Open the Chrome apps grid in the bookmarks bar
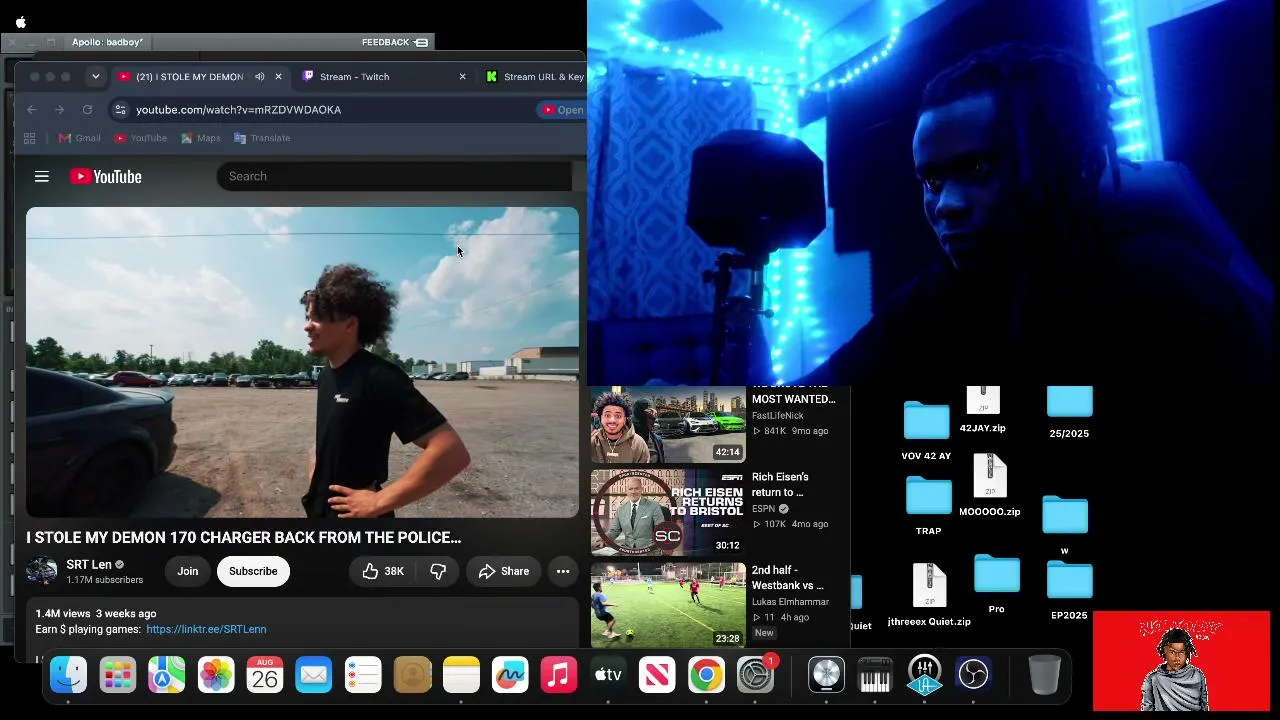This screenshot has height=720, width=1280. pyautogui.click(x=29, y=138)
